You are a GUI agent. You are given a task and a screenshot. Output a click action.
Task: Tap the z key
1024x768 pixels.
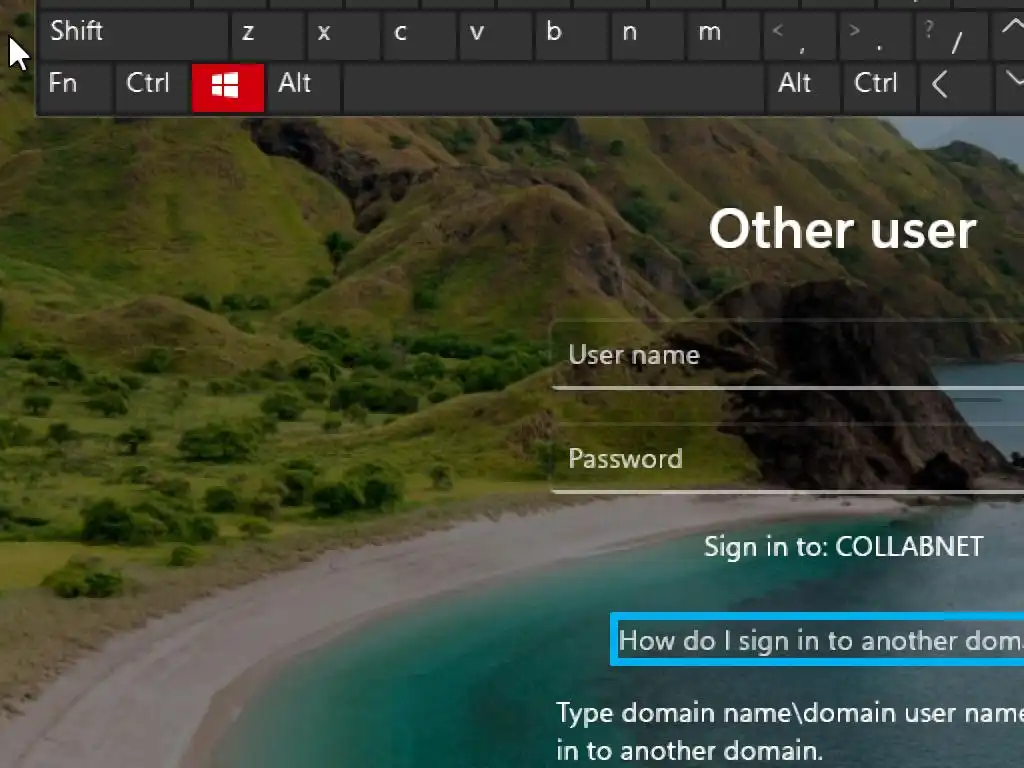[x=267, y=36]
